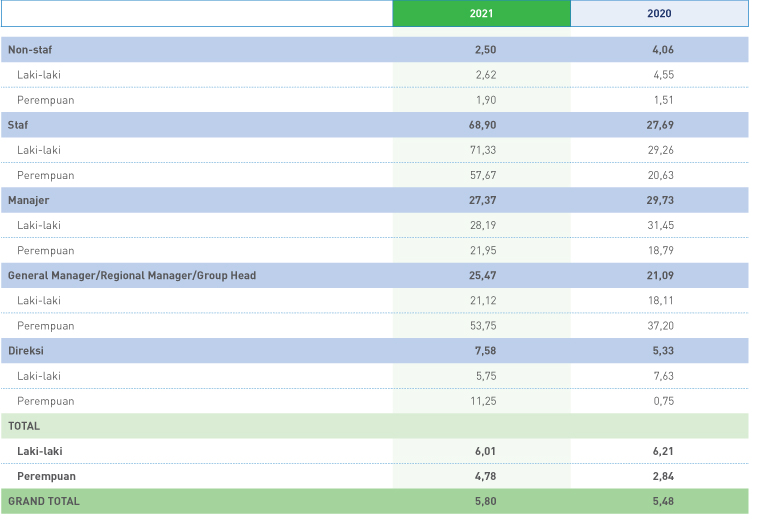Viewport: 757px width, 527px height.
Task: Click the Non-staf 2021 value 2,50
Action: [485, 50]
